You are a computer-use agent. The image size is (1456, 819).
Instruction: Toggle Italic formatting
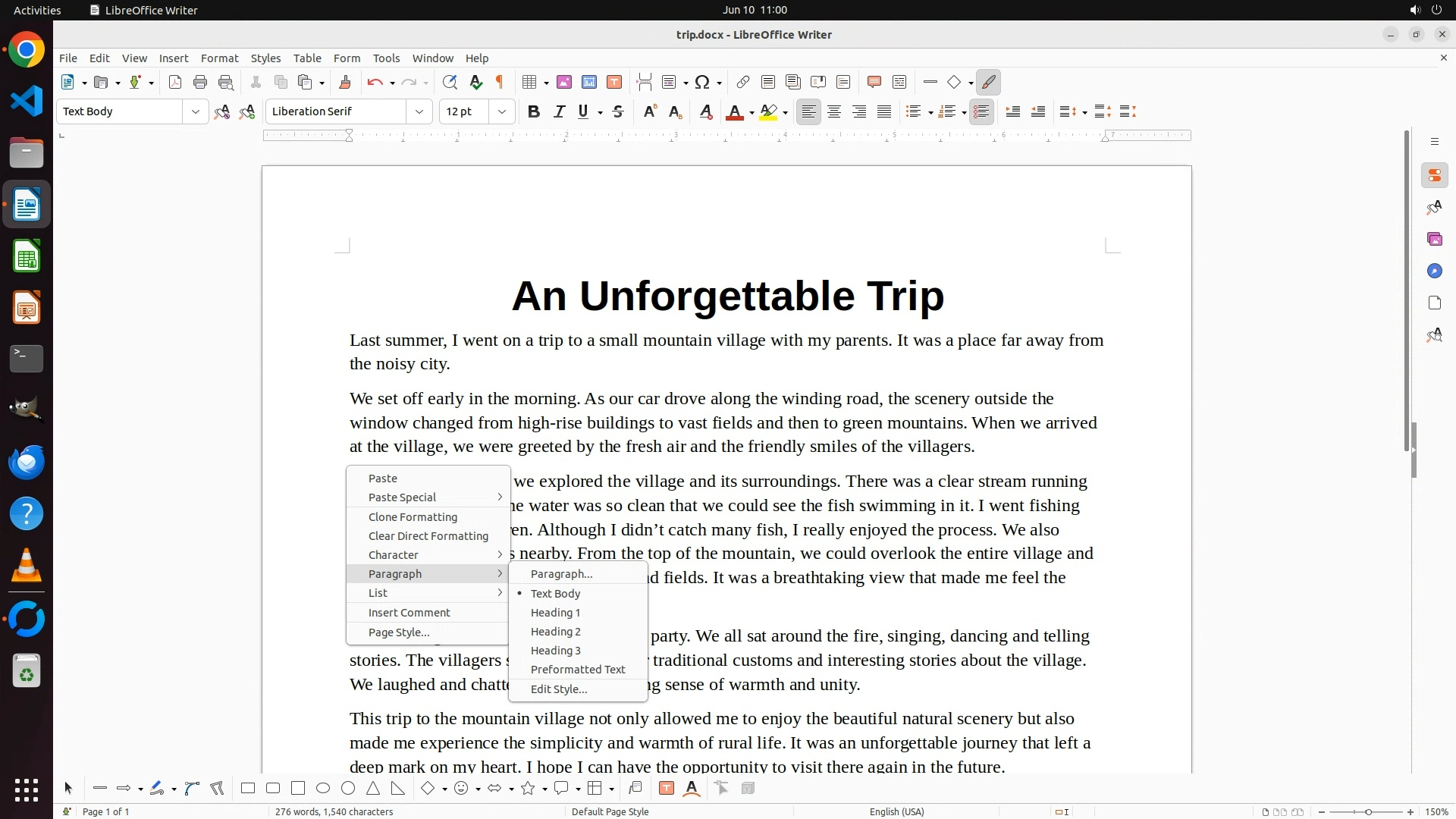tap(559, 112)
